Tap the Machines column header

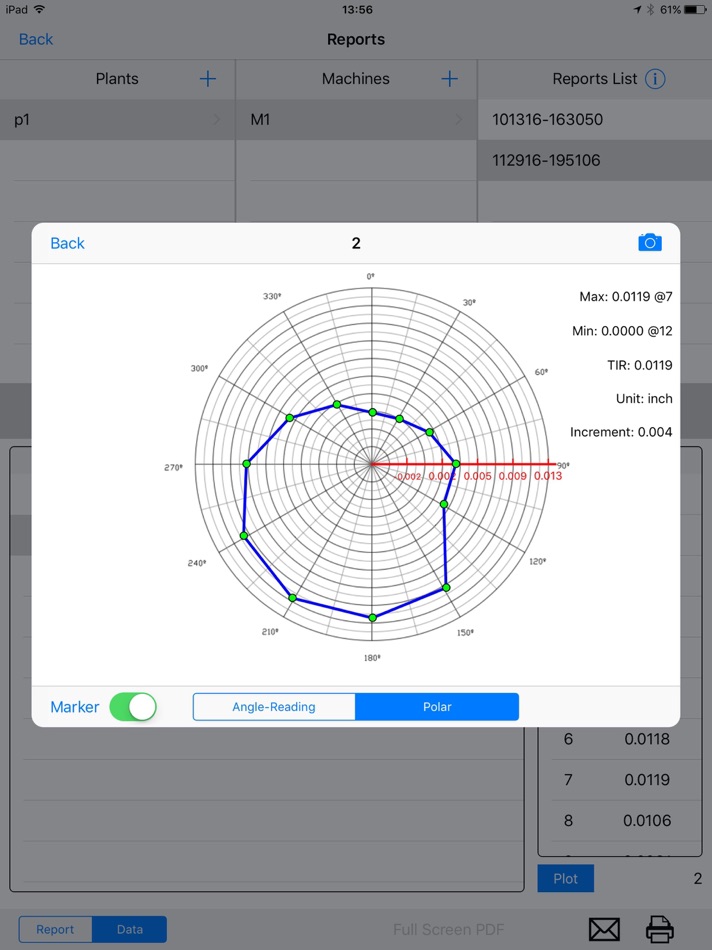pyautogui.click(x=356, y=79)
